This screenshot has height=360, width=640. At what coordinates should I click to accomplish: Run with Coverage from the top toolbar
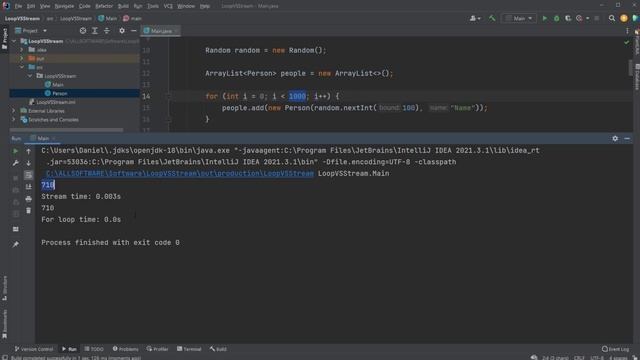coord(568,18)
